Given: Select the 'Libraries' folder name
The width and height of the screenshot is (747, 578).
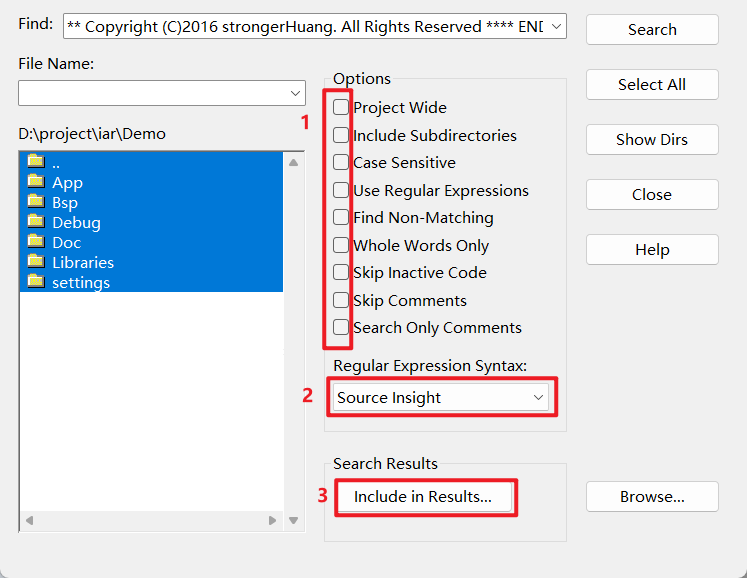Looking at the screenshot, I should (x=83, y=263).
